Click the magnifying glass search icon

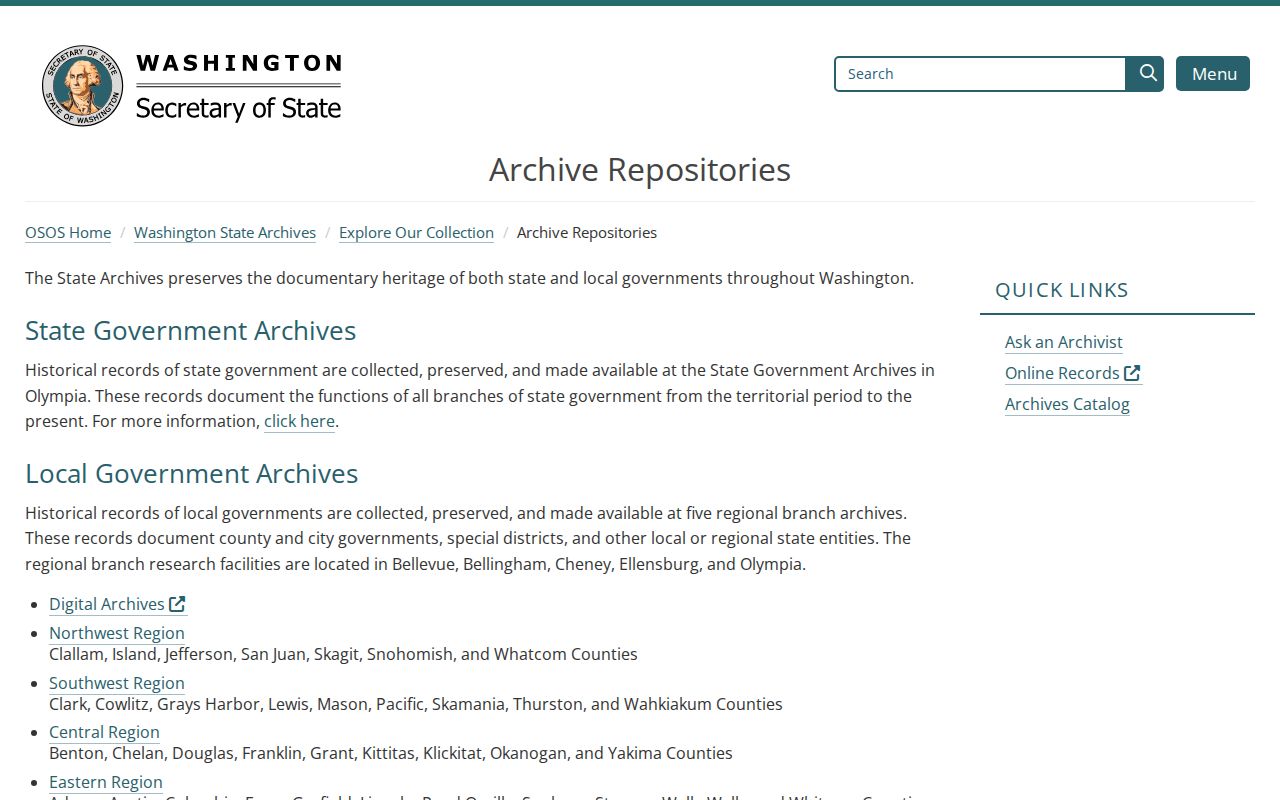(x=1146, y=74)
